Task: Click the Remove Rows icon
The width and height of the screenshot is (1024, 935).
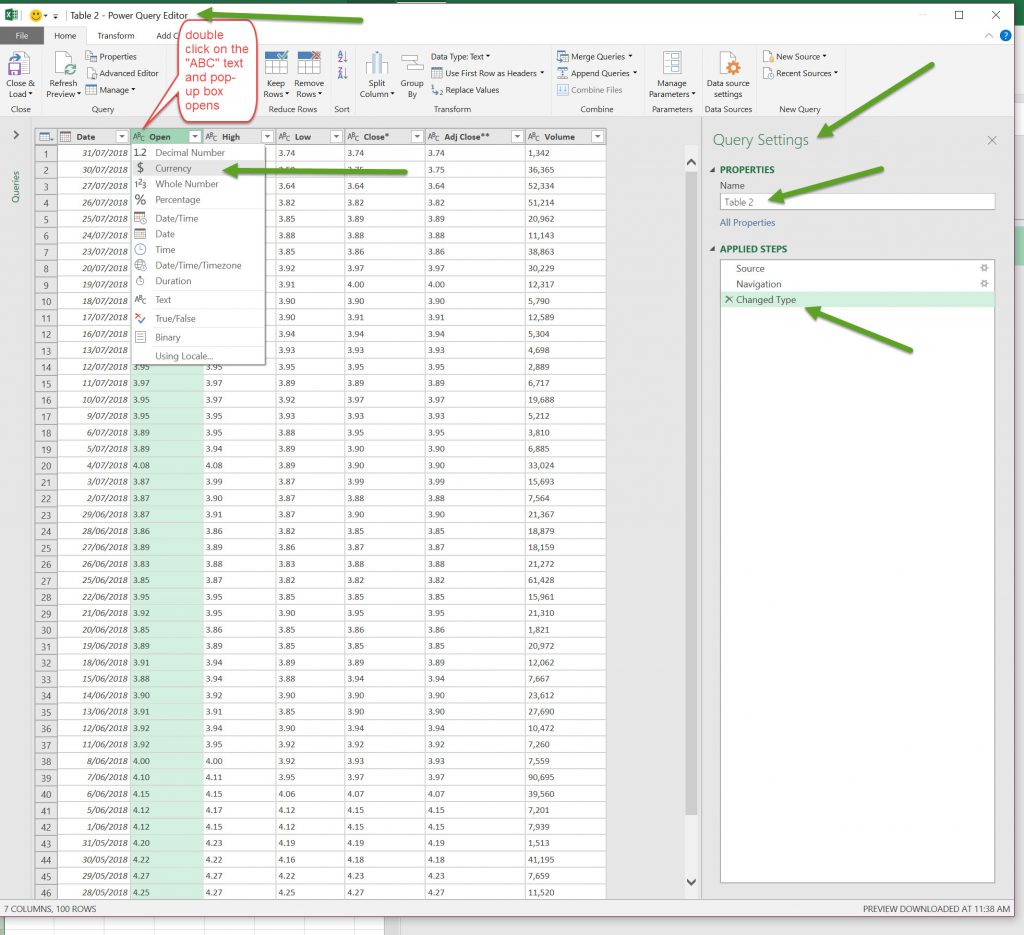Action: (309, 66)
